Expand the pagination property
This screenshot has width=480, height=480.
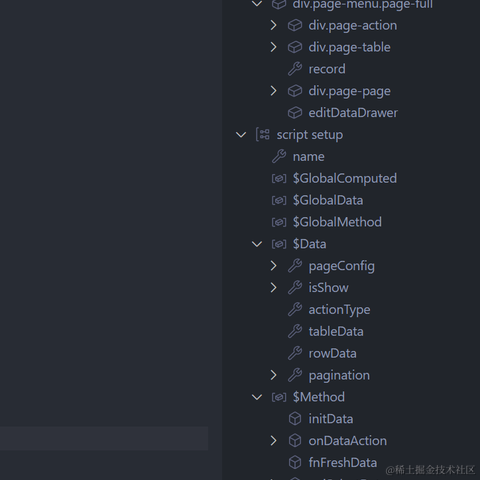click(273, 375)
